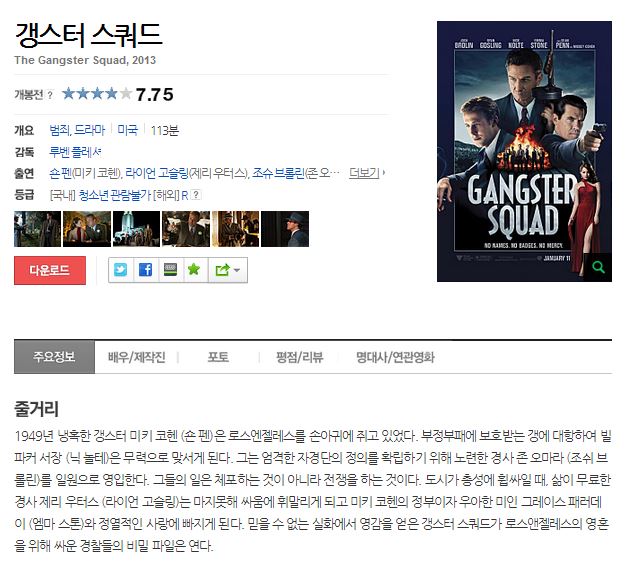630x569 pixels.
Task: Select the 명대사/연관영화 tab
Action: click(395, 357)
